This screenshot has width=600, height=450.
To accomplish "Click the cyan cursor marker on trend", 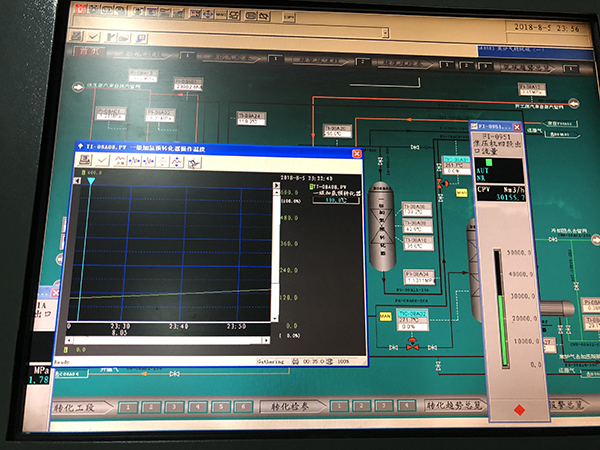I will pos(90,183).
